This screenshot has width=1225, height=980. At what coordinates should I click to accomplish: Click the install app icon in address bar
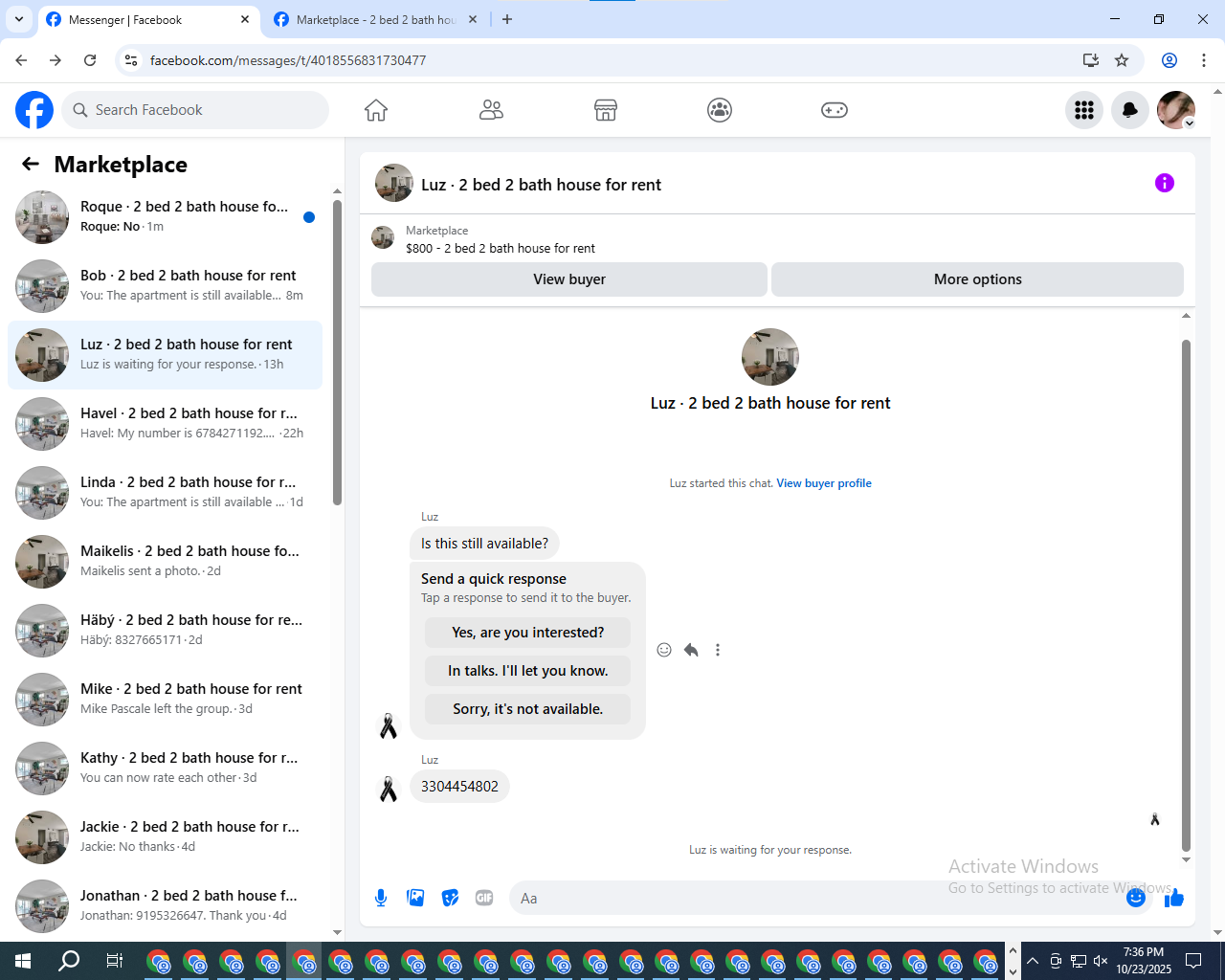click(x=1091, y=60)
